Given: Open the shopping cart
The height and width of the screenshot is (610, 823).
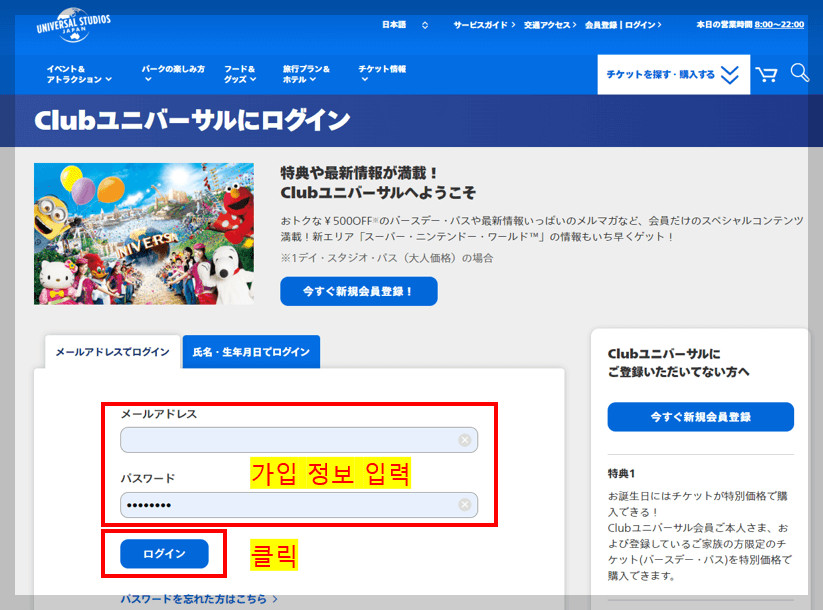Looking at the screenshot, I should coord(765,73).
